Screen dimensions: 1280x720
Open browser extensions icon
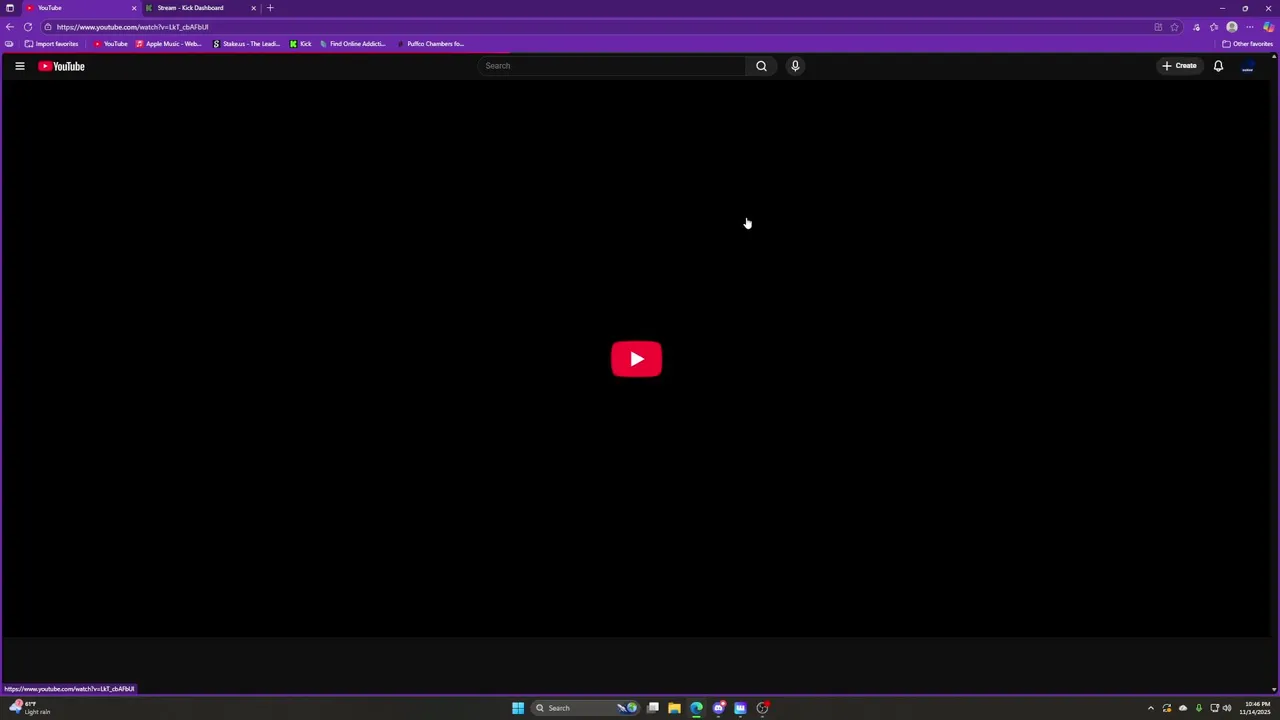(x=1196, y=27)
